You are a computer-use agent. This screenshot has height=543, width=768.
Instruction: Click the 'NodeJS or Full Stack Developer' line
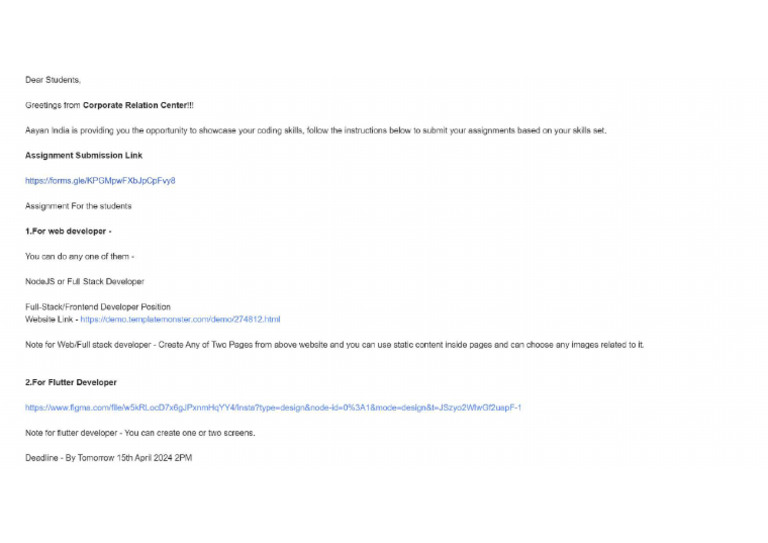point(85,282)
